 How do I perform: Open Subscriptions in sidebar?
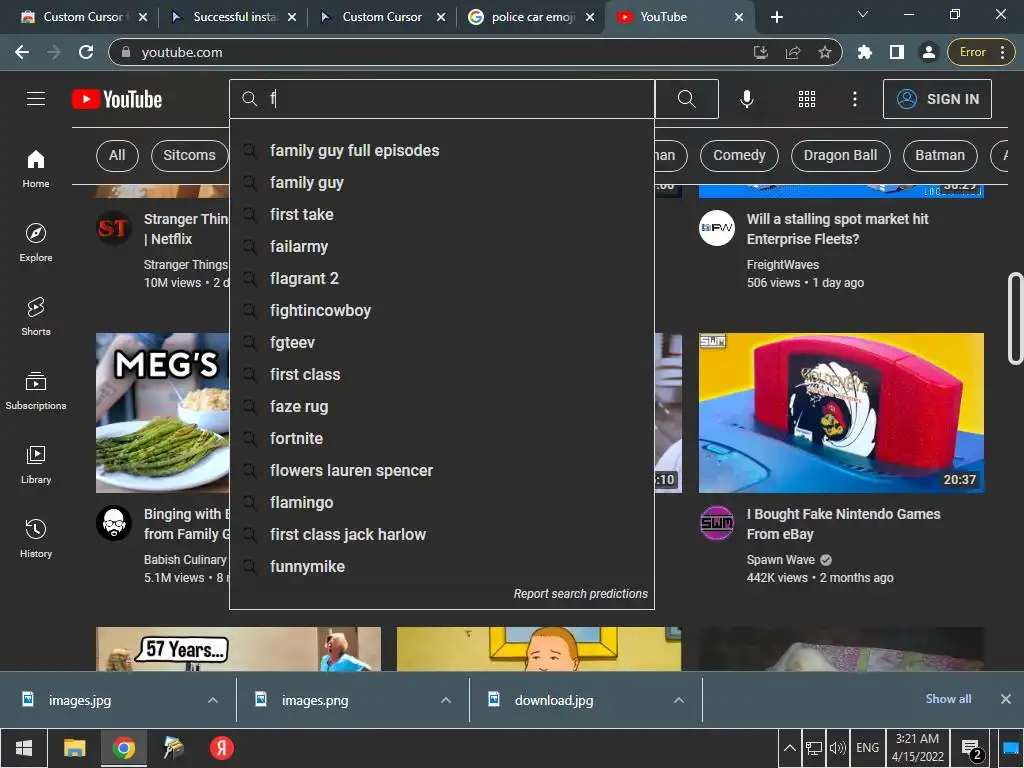coord(36,391)
